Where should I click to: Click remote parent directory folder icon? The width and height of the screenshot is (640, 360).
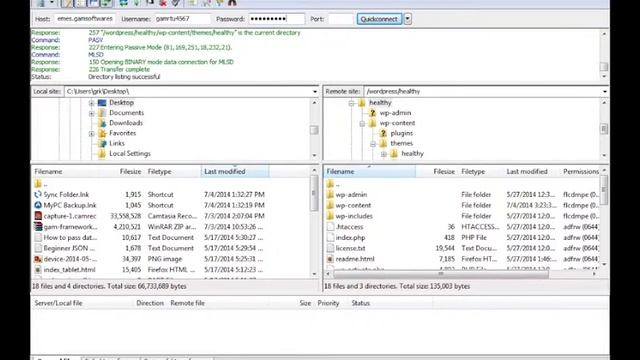pos(330,184)
